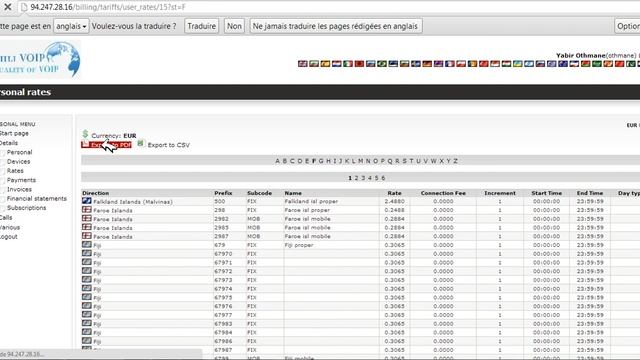The width and height of the screenshot is (640, 360).
Task: Filter destinations by letter S
Action: [x=404, y=161]
